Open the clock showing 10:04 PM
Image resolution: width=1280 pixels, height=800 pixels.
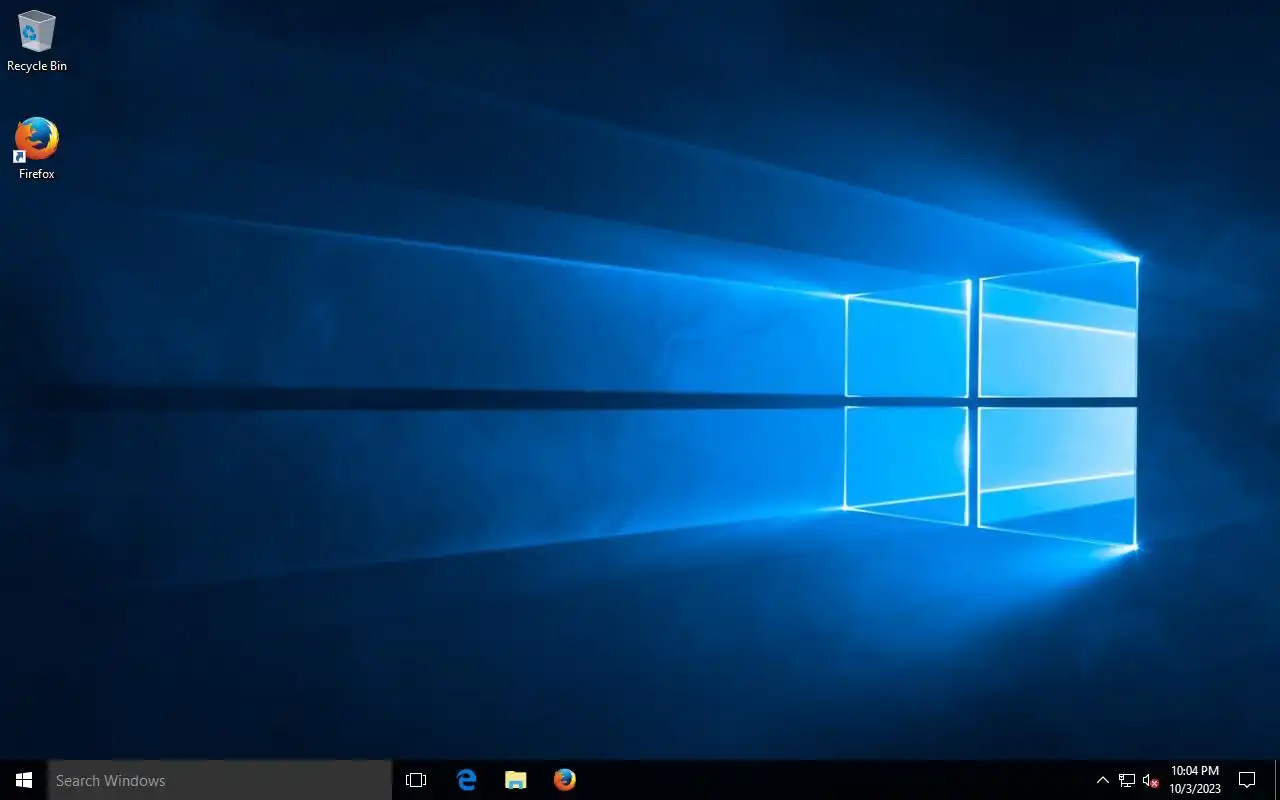(x=1195, y=780)
